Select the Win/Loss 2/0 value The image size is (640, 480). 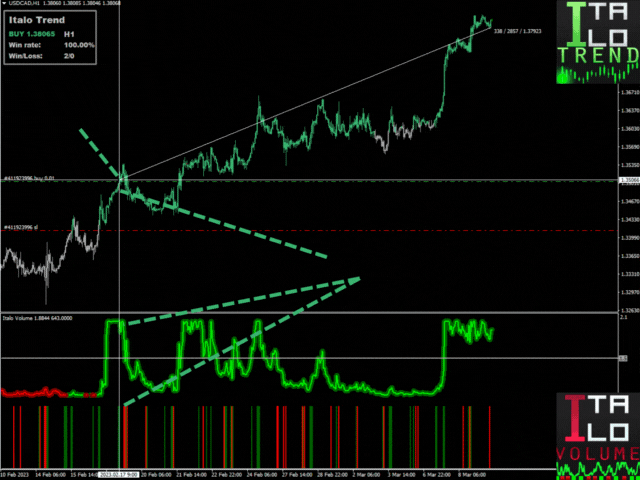point(70,56)
